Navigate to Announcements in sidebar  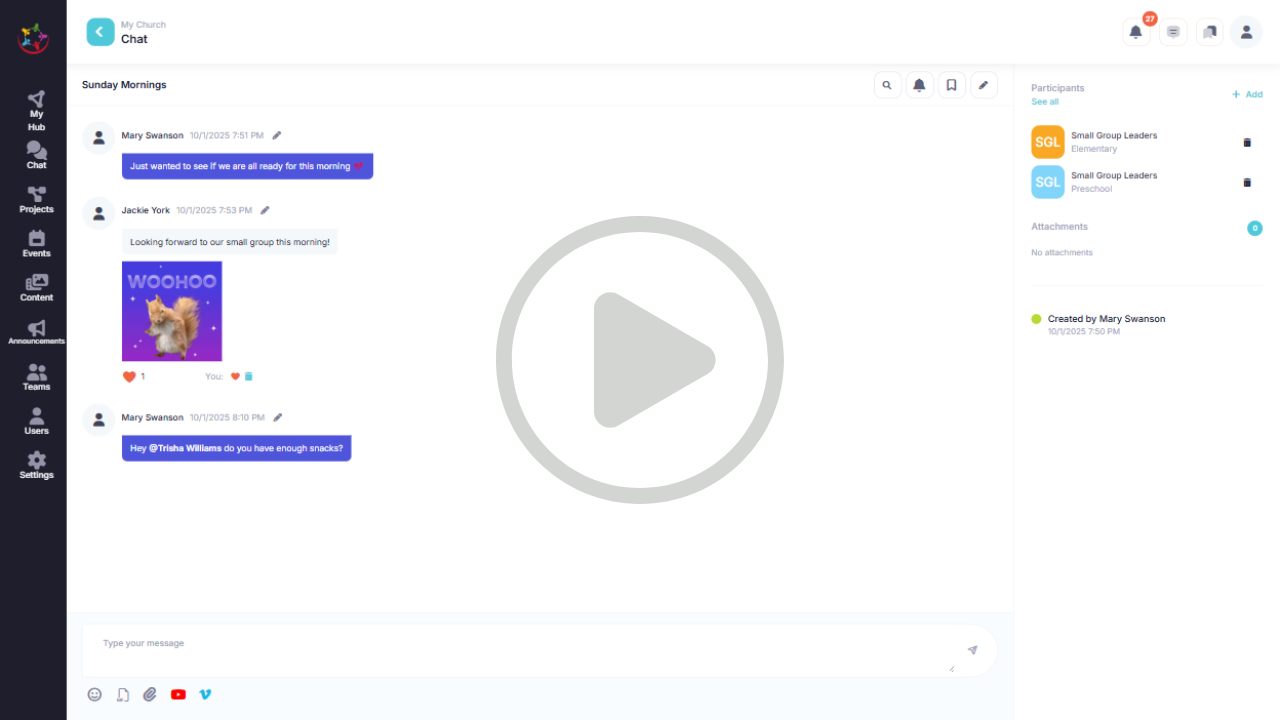click(x=37, y=332)
